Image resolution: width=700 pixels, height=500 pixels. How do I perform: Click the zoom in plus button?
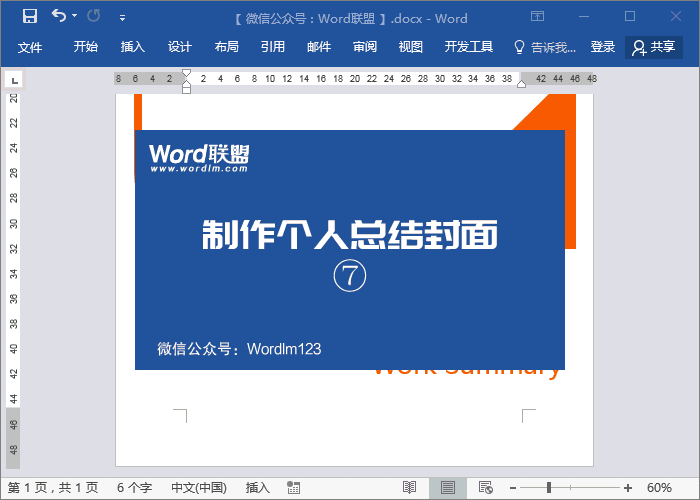coord(628,488)
